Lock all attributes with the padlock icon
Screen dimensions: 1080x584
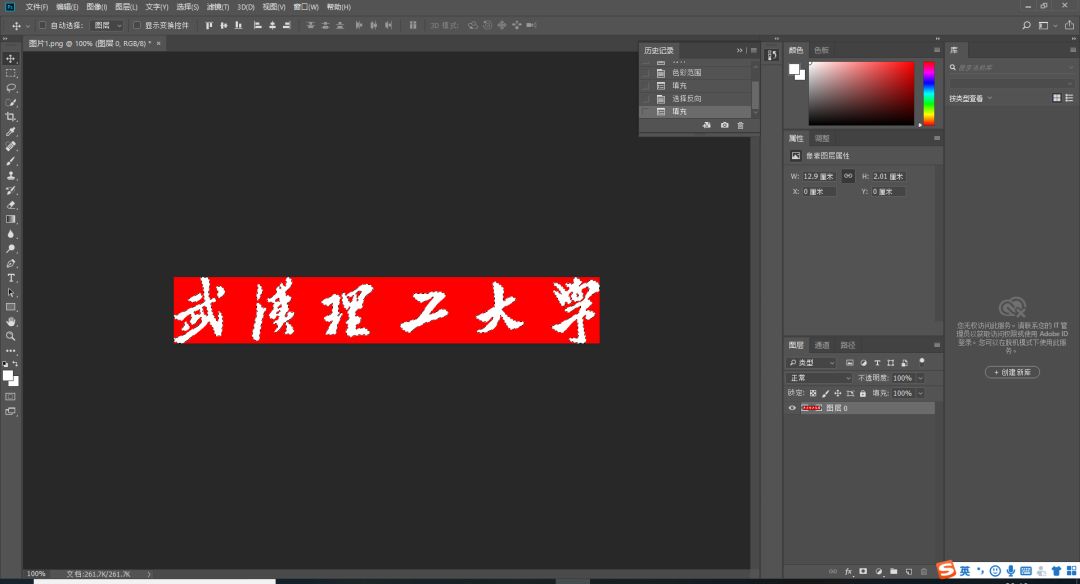tap(862, 393)
